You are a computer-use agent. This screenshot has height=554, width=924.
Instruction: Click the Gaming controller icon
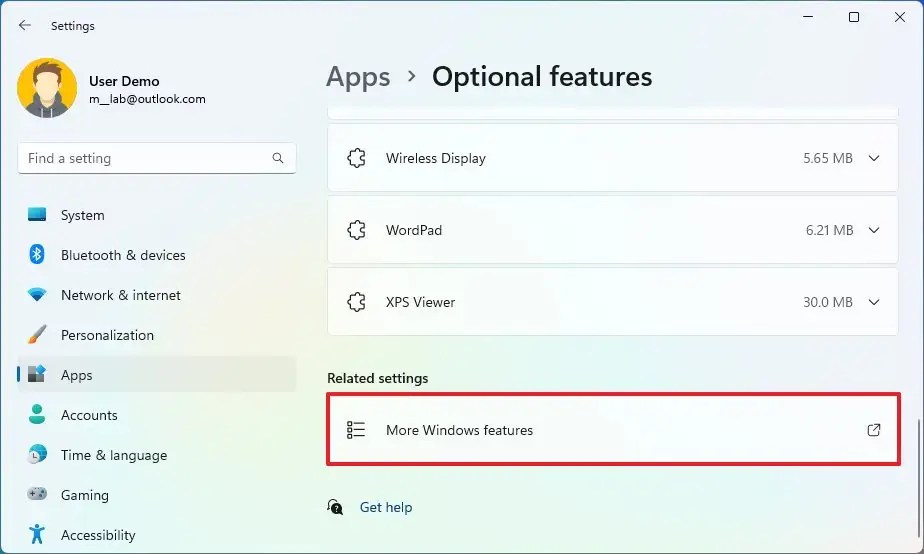[x=37, y=494]
